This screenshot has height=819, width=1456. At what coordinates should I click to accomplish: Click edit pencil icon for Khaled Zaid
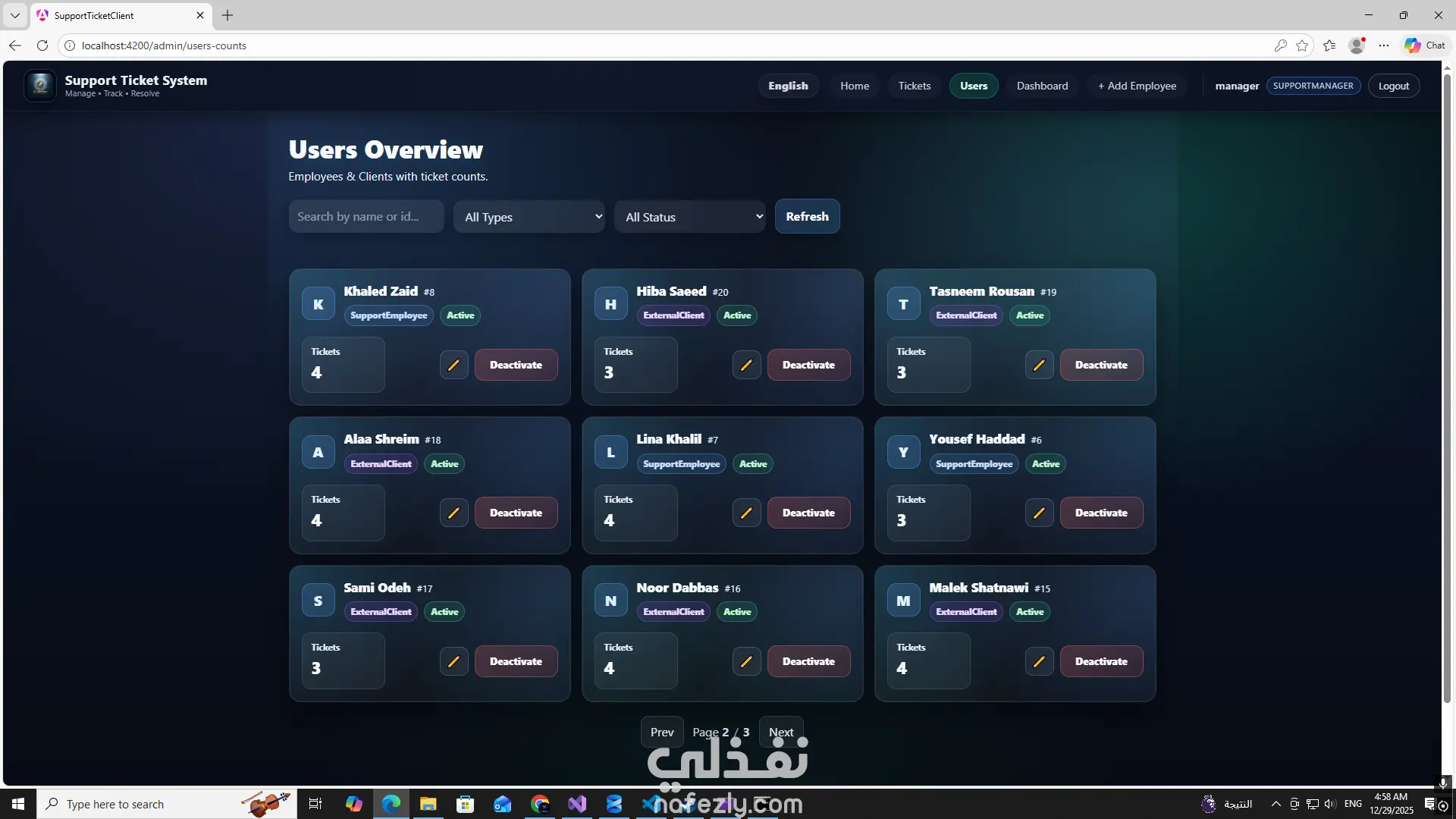tap(453, 365)
